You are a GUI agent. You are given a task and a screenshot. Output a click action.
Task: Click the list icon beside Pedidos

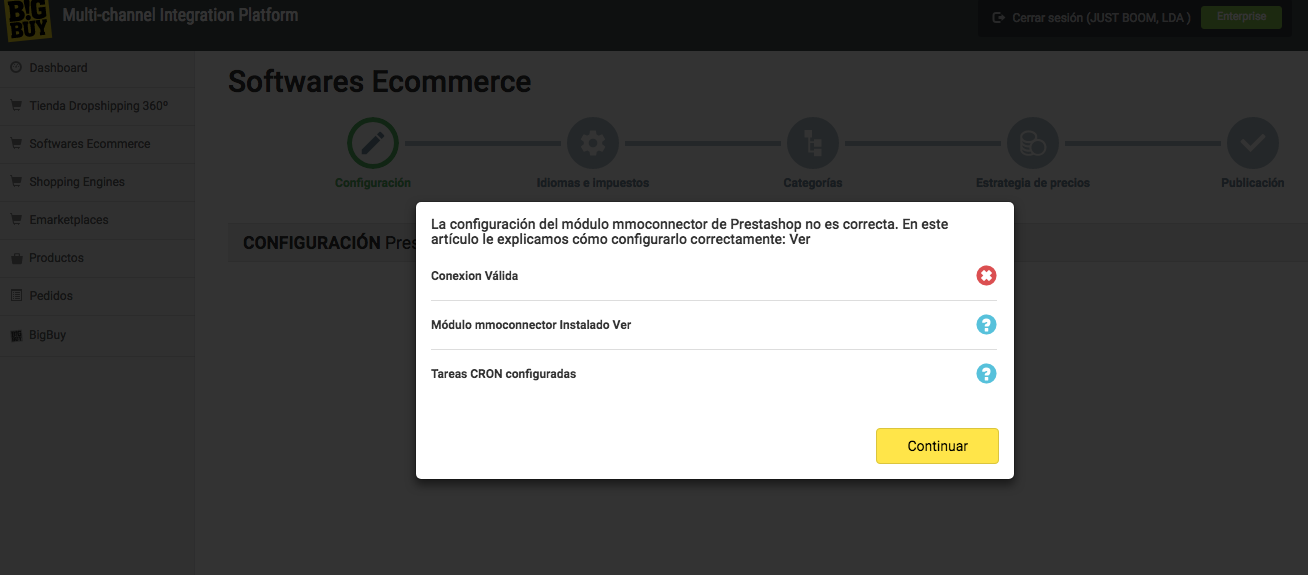pyautogui.click(x=16, y=296)
